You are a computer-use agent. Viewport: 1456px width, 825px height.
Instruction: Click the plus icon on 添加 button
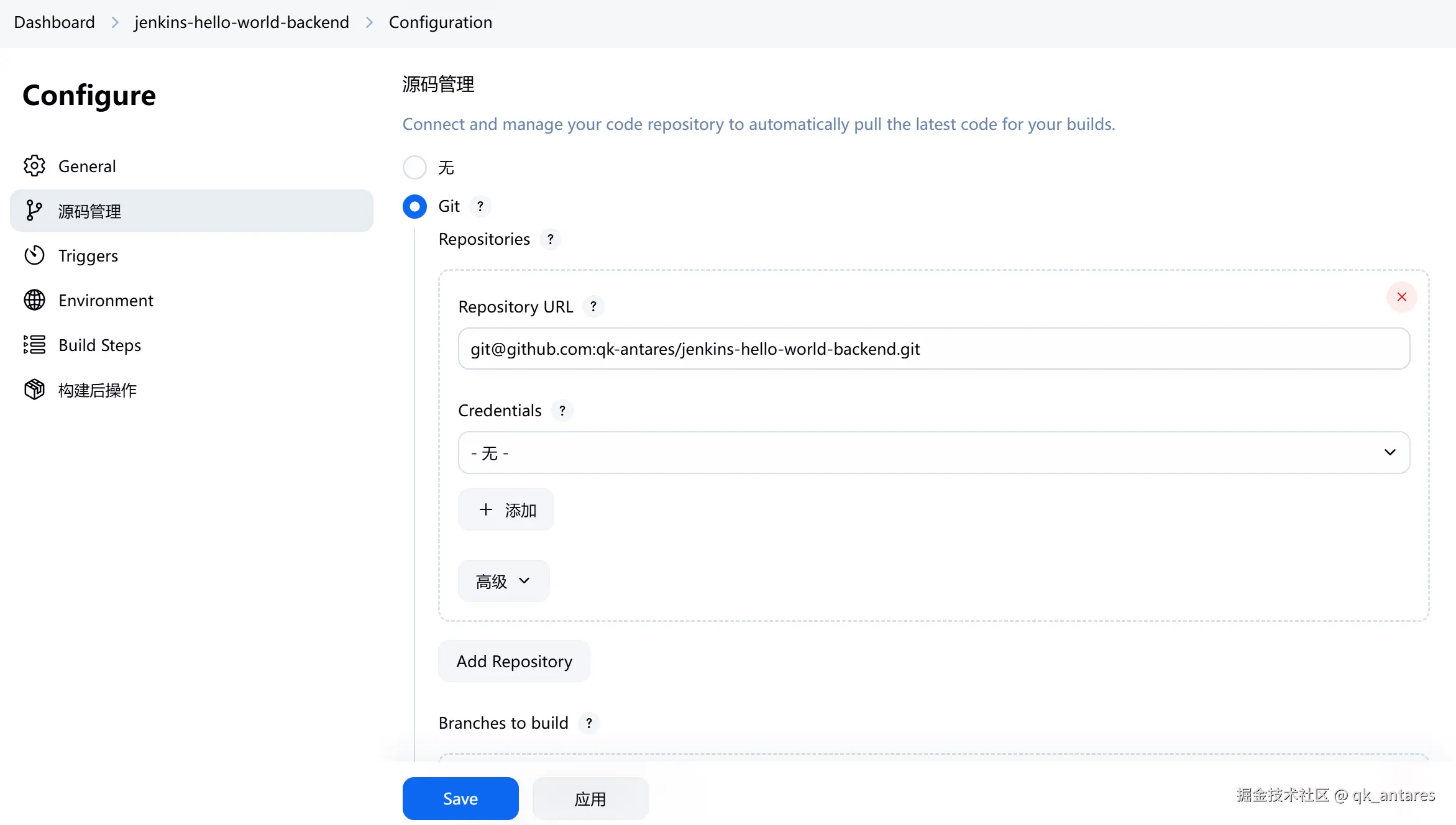click(486, 509)
